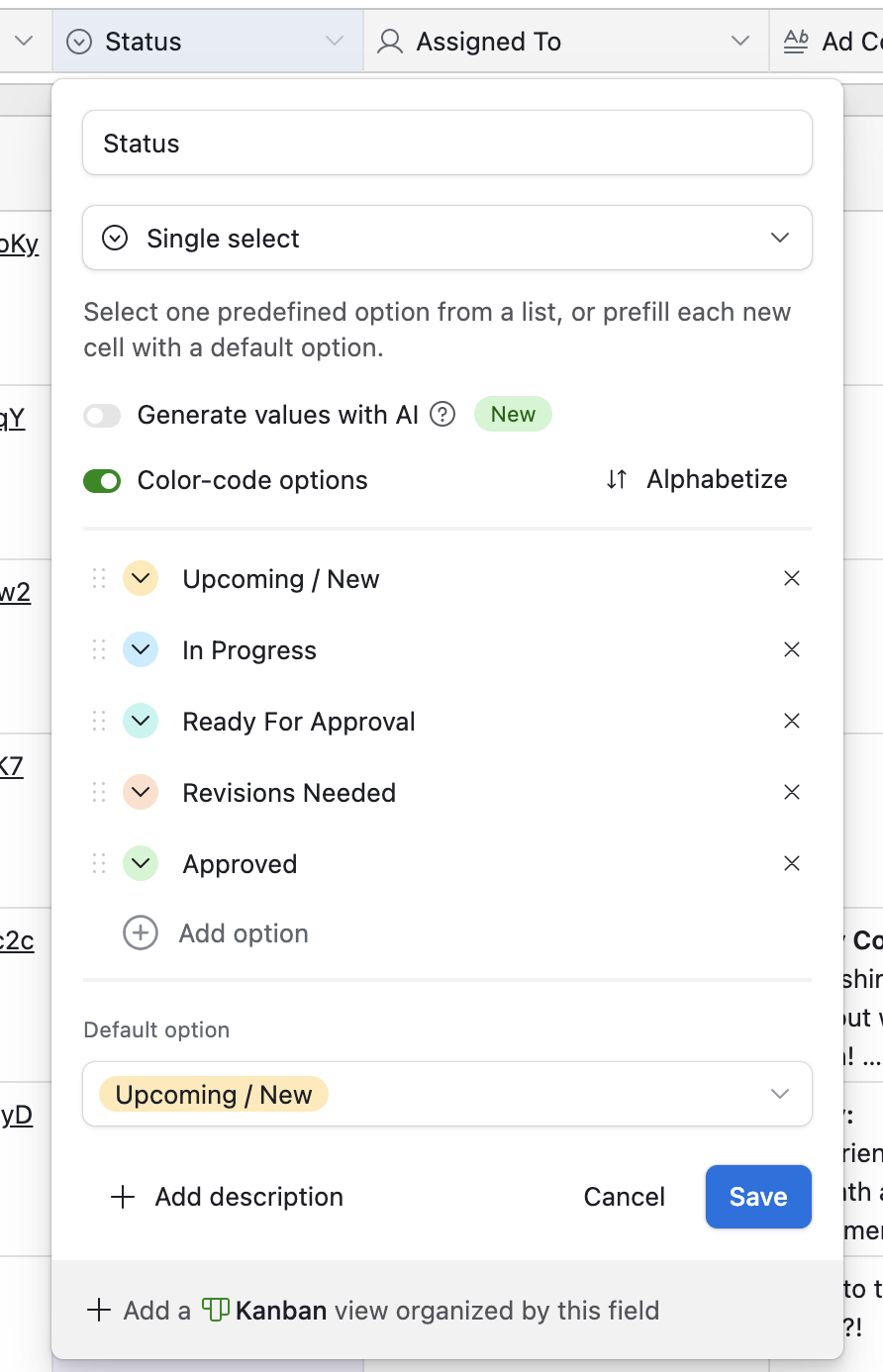Cancel the field edit

pyautogui.click(x=624, y=1197)
